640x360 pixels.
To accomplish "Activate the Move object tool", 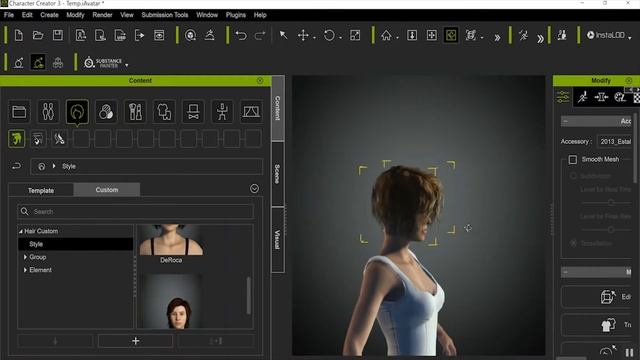I will pos(303,36).
